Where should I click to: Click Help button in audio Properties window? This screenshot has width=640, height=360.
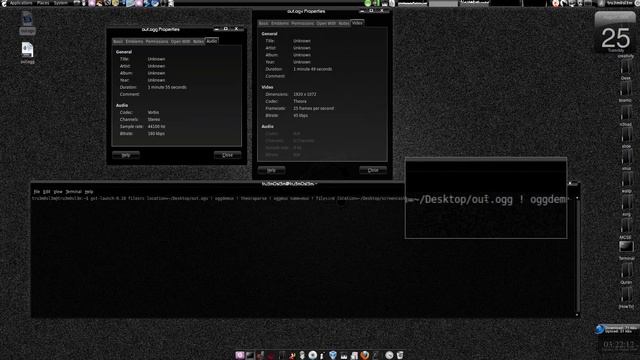tap(126, 155)
